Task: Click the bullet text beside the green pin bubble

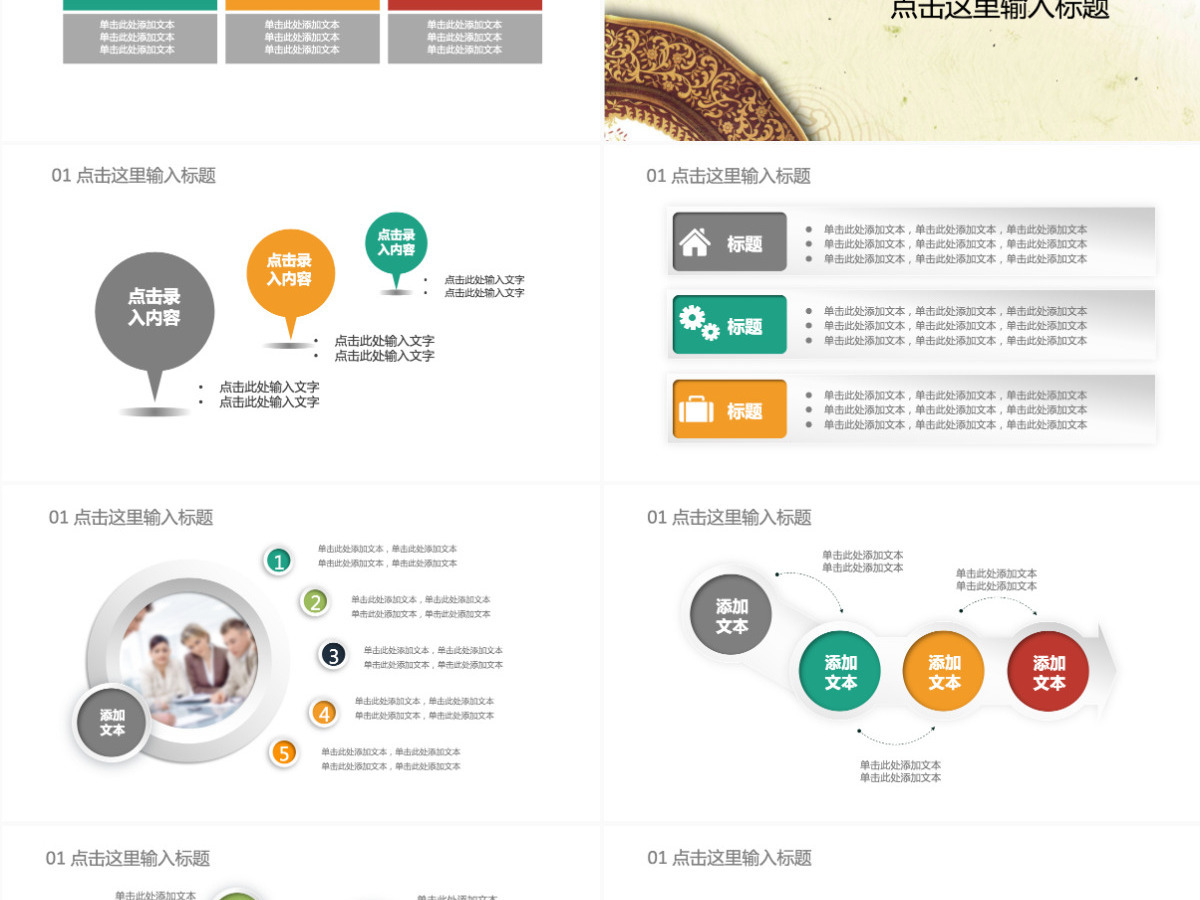Action: [x=474, y=286]
